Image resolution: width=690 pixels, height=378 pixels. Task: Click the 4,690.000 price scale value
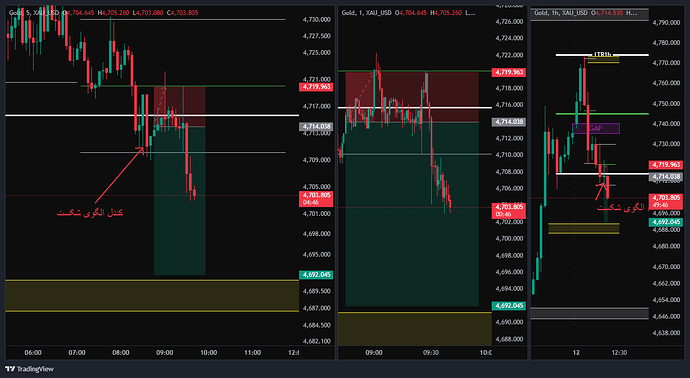click(510, 322)
